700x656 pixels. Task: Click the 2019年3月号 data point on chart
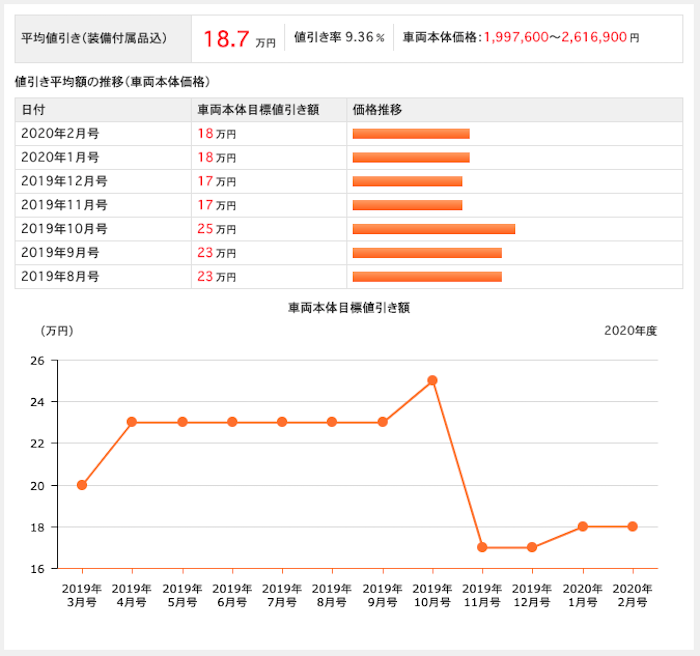(82, 485)
